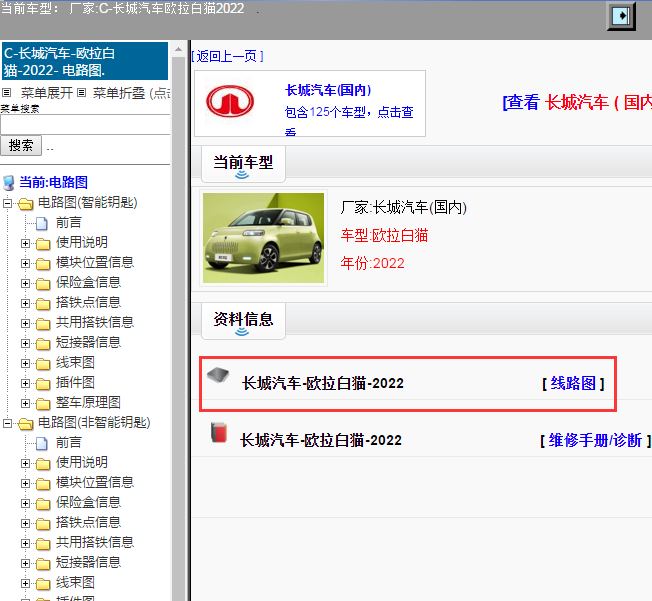Expand second 线束图 folder

pos(25,583)
